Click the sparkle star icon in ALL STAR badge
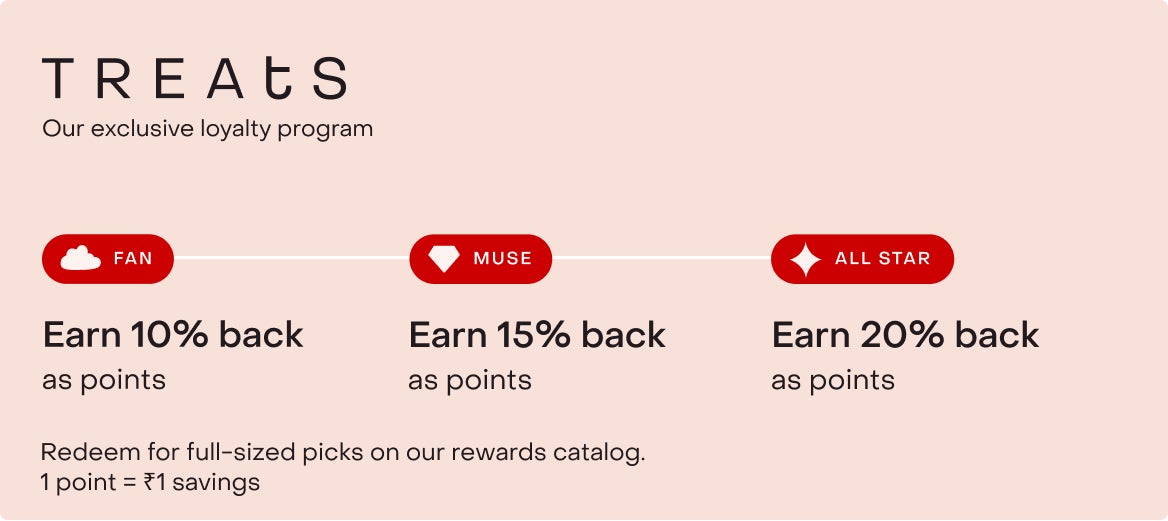The height and width of the screenshot is (521, 1168). [x=805, y=260]
